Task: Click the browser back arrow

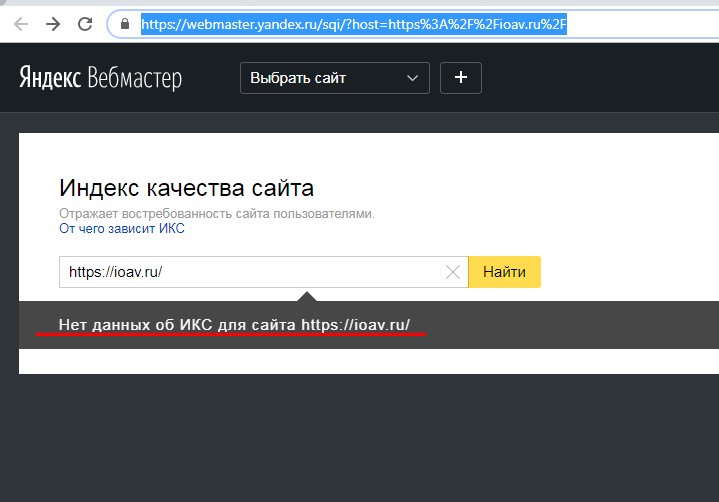Action: point(21,23)
